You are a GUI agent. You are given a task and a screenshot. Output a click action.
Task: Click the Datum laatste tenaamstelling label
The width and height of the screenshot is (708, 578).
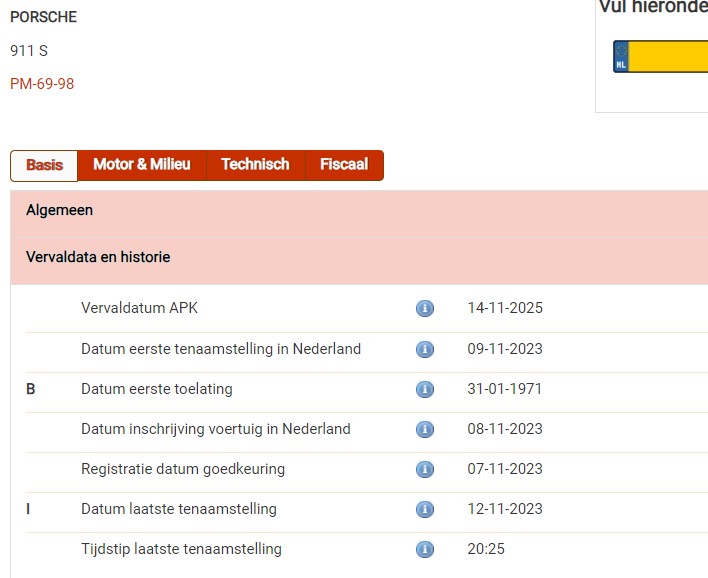179,509
